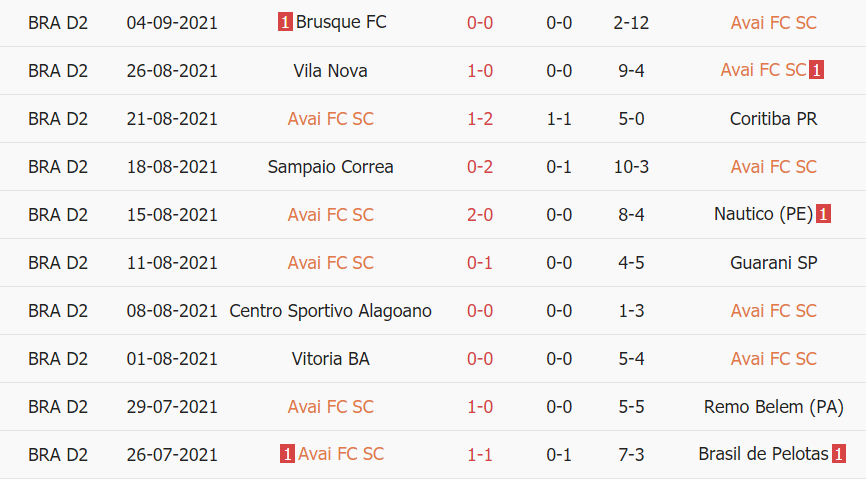Click Avai's red card badge in the Vila Nova row
This screenshot has width=866, height=479.
[816, 70]
